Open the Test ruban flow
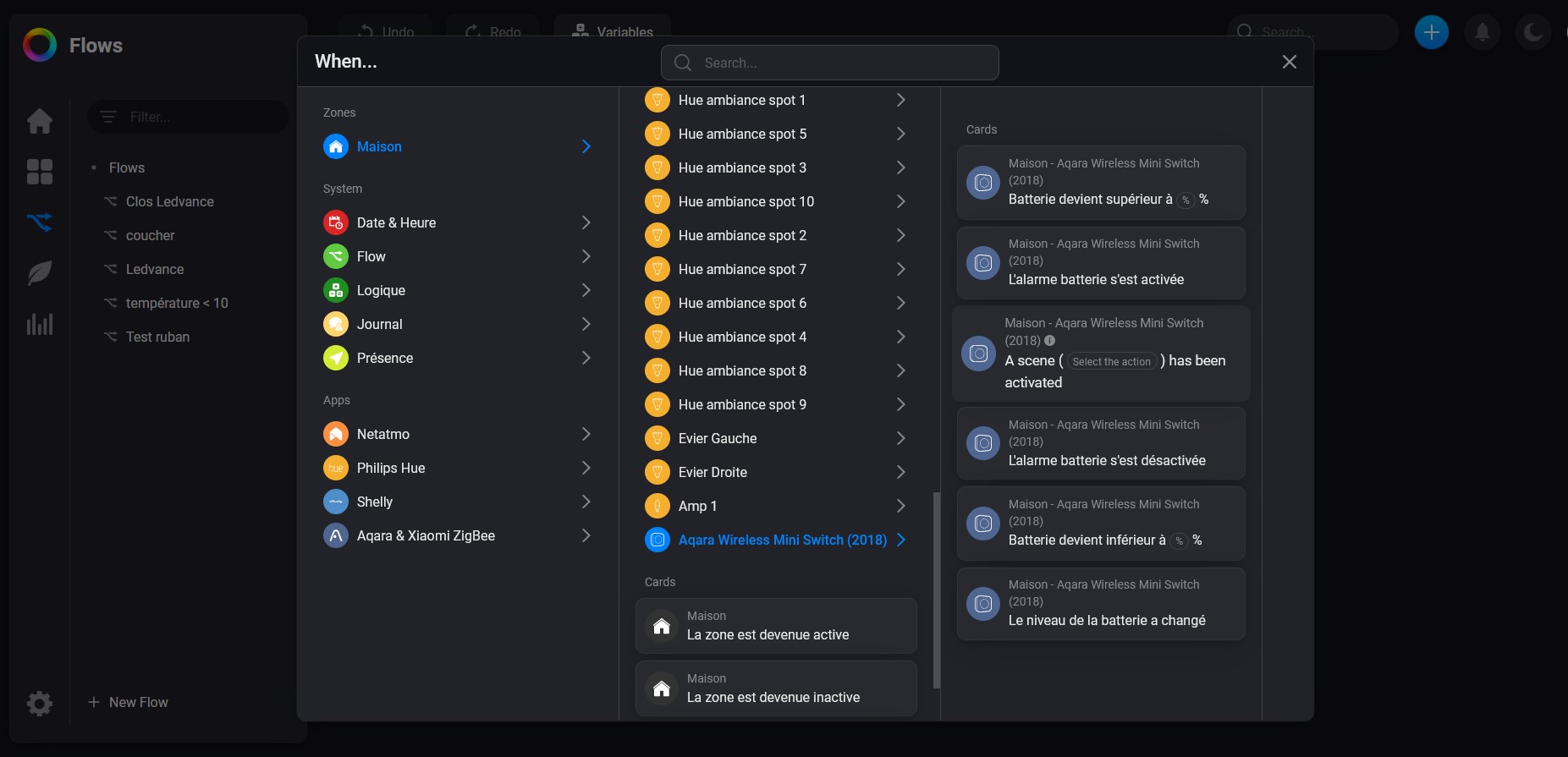This screenshot has width=1568, height=757. point(157,337)
